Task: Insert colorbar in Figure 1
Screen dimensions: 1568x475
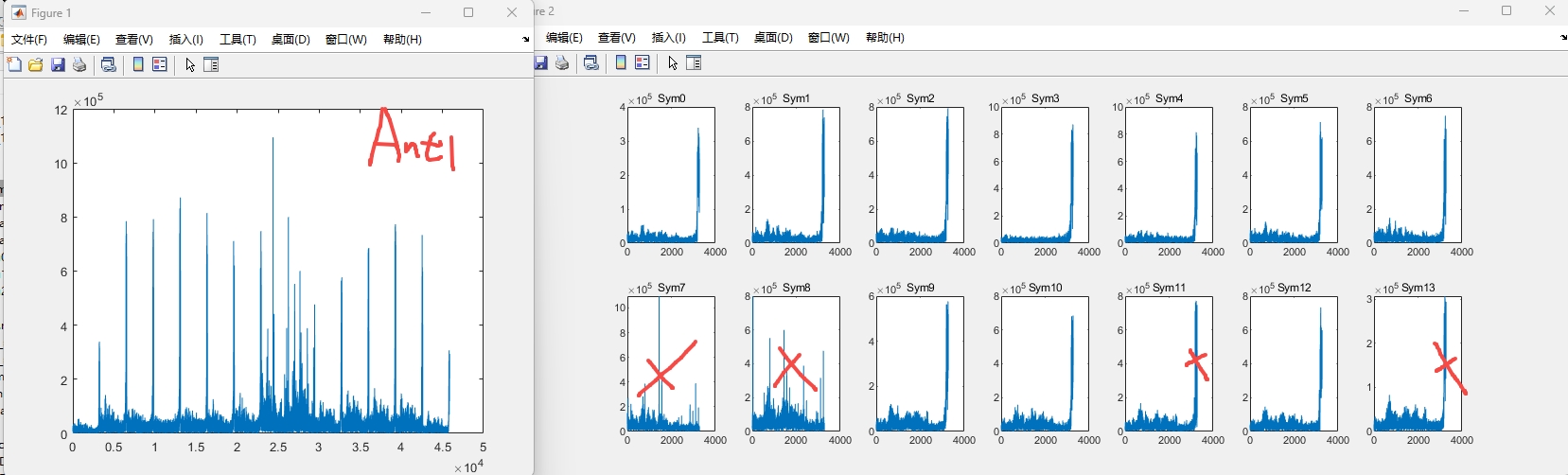Action: 138,64
